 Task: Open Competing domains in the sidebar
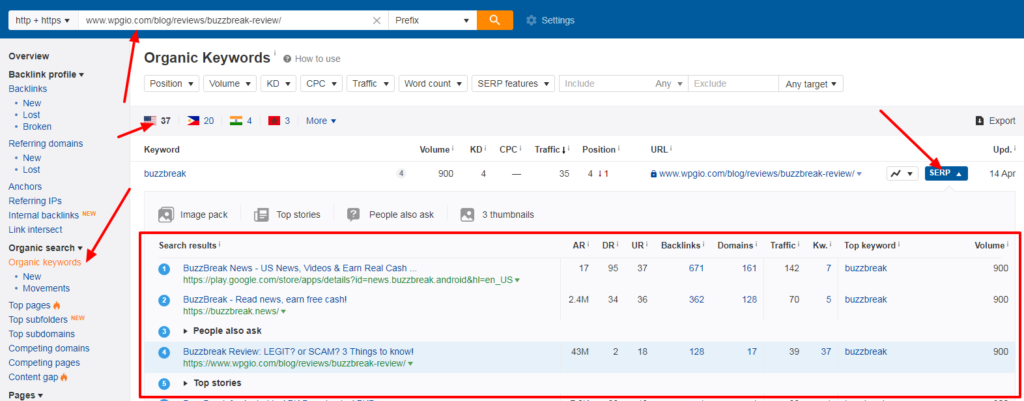[49, 348]
